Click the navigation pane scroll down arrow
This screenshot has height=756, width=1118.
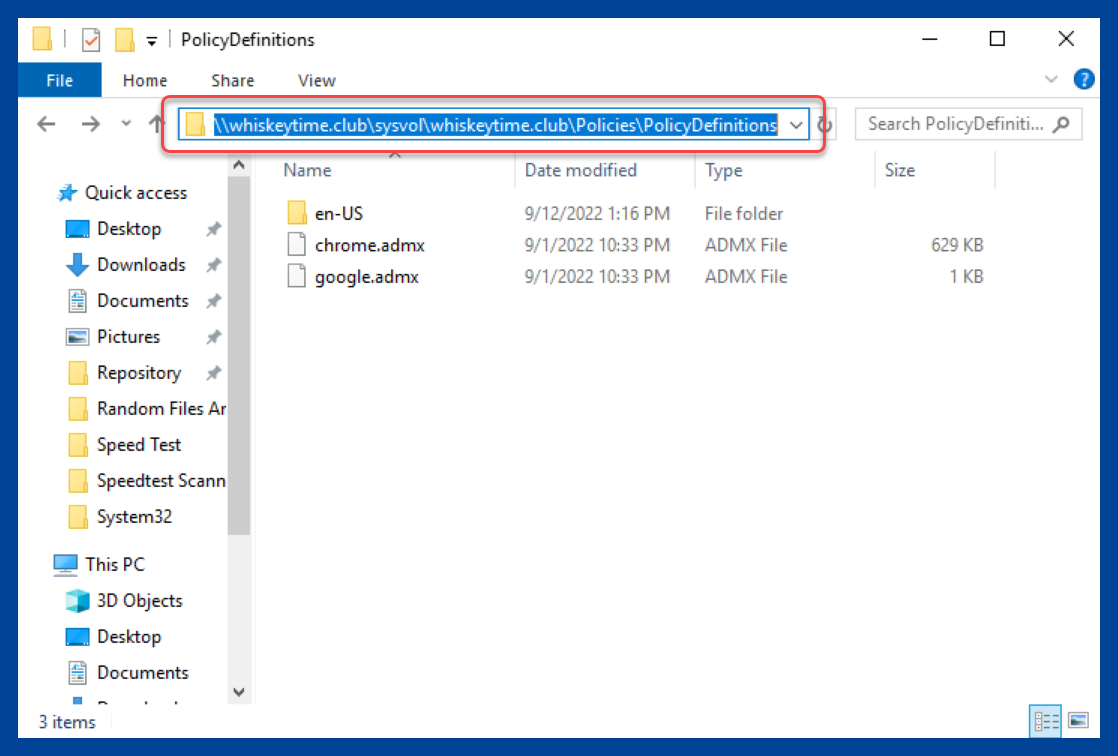[x=239, y=693]
